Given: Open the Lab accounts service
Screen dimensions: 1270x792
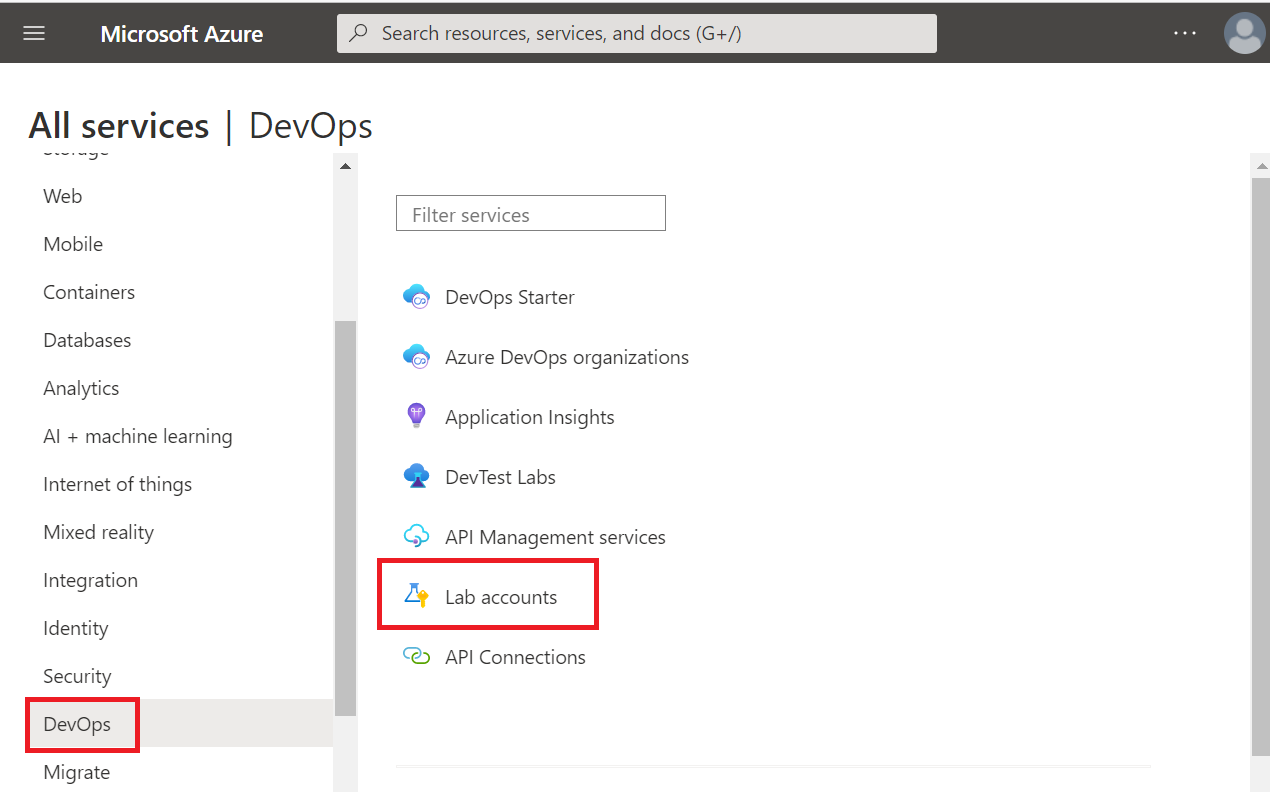Looking at the screenshot, I should click(x=501, y=596).
